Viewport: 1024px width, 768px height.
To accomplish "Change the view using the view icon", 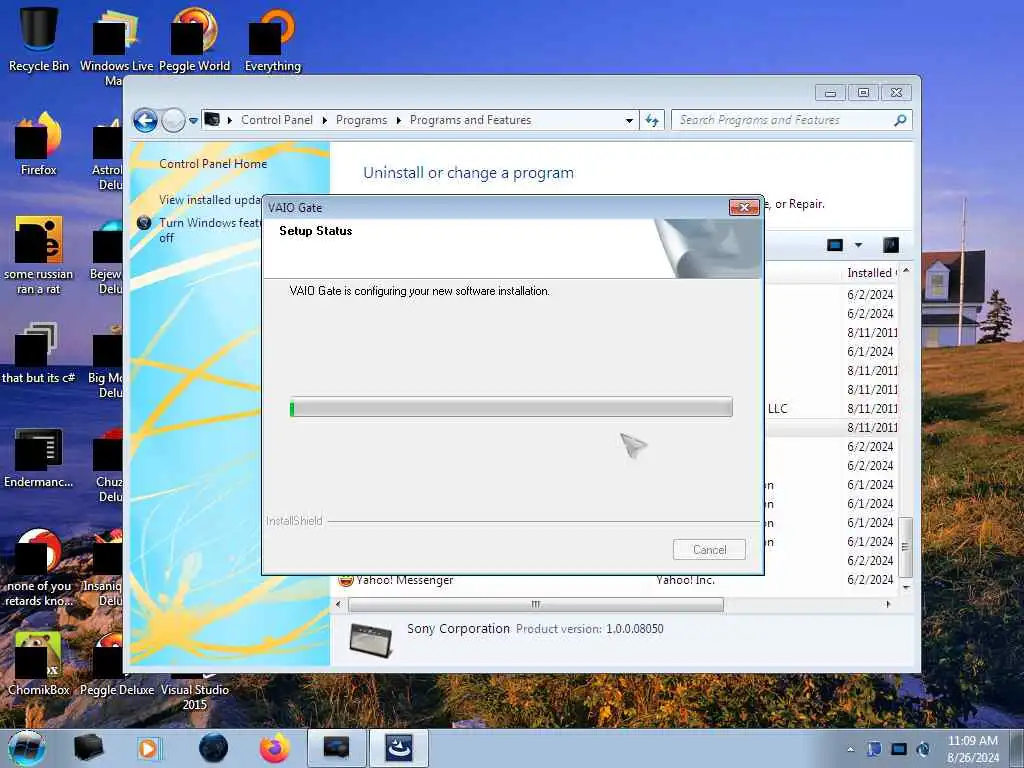I will pos(835,245).
